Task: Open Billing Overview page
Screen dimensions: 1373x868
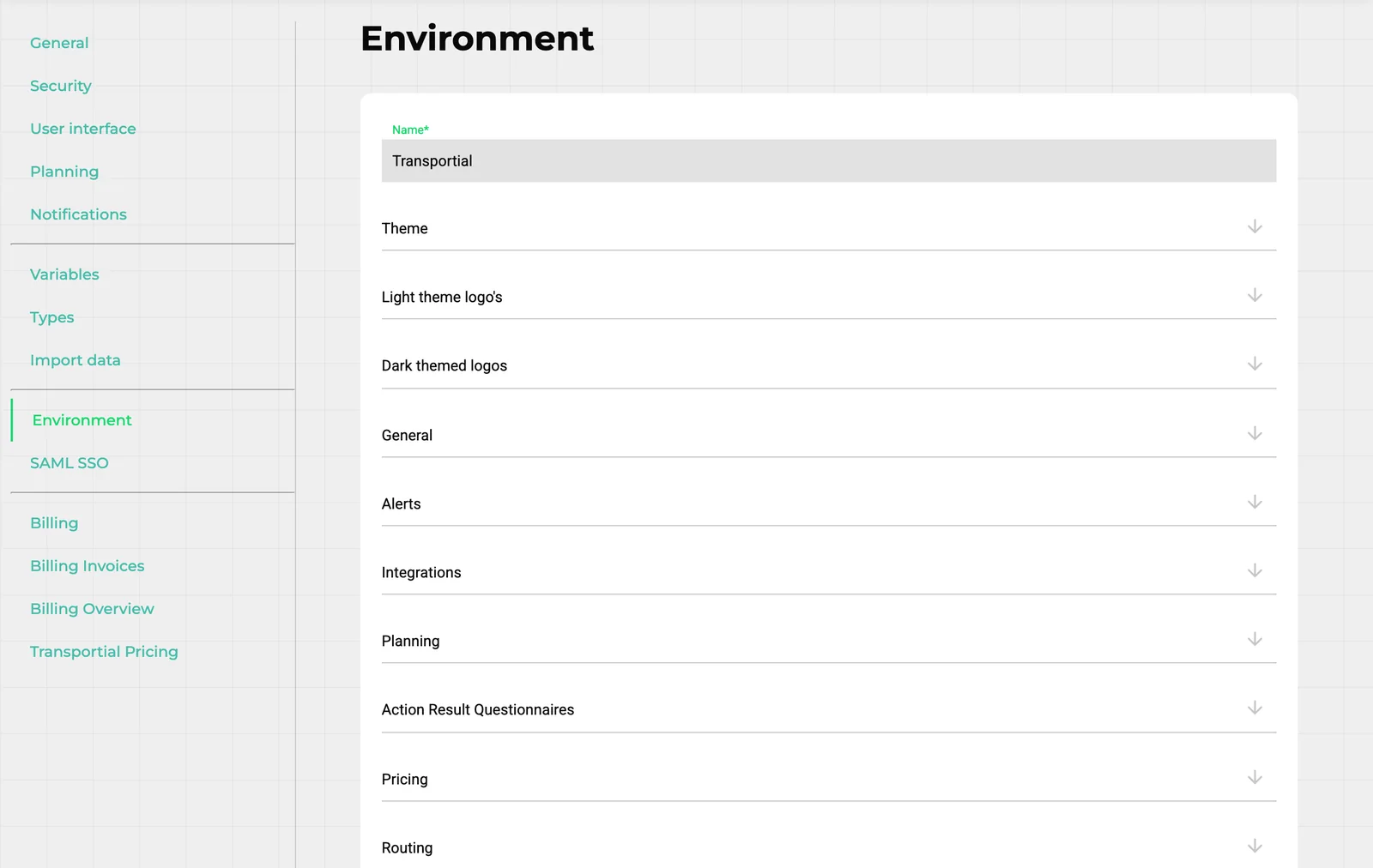Action: [x=92, y=609]
